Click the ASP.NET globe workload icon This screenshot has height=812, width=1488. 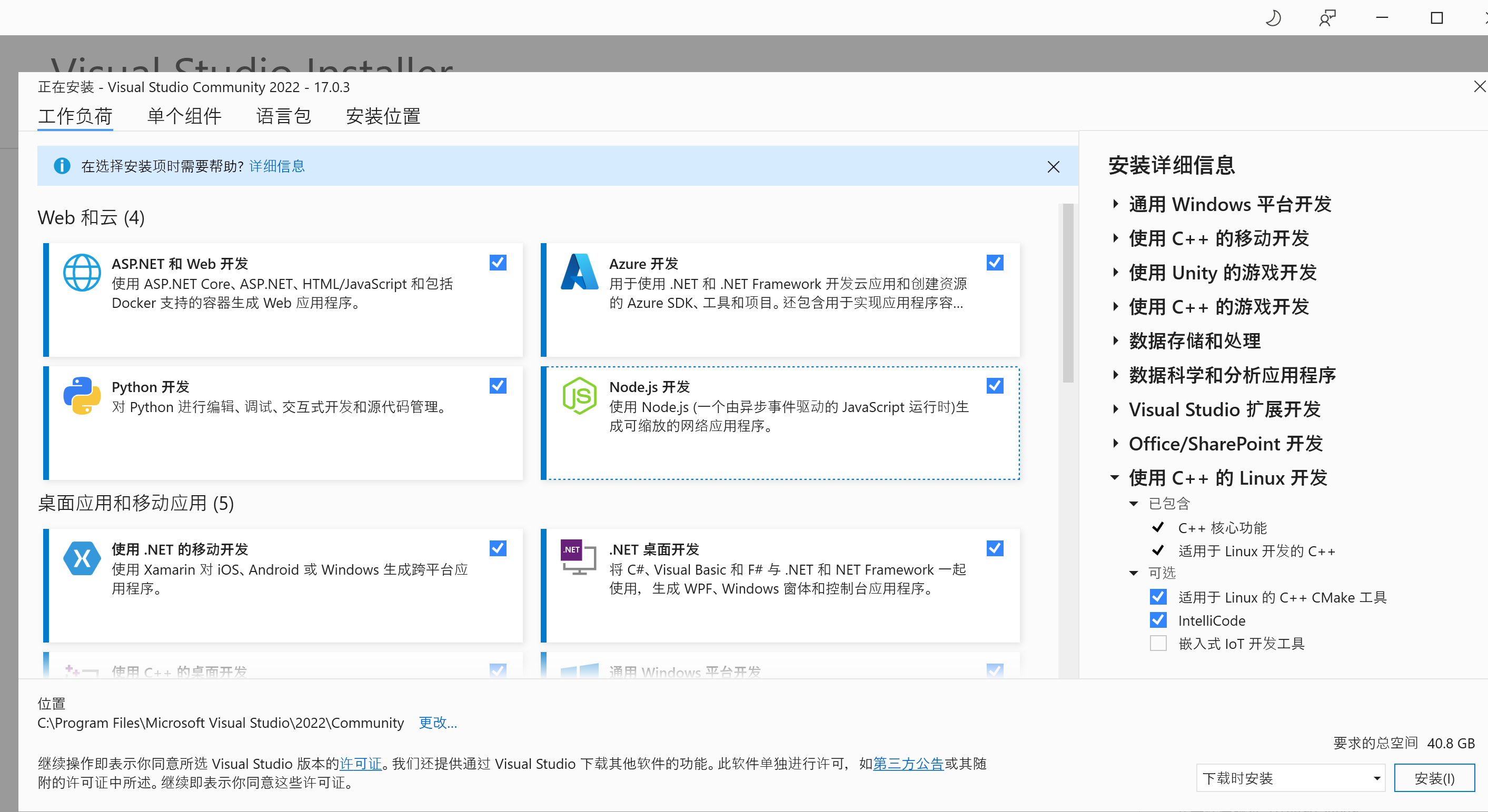82,273
